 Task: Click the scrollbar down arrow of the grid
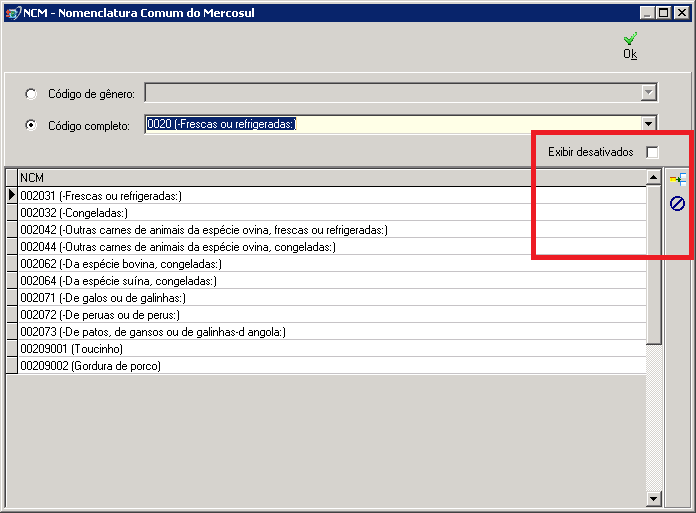coord(653,498)
